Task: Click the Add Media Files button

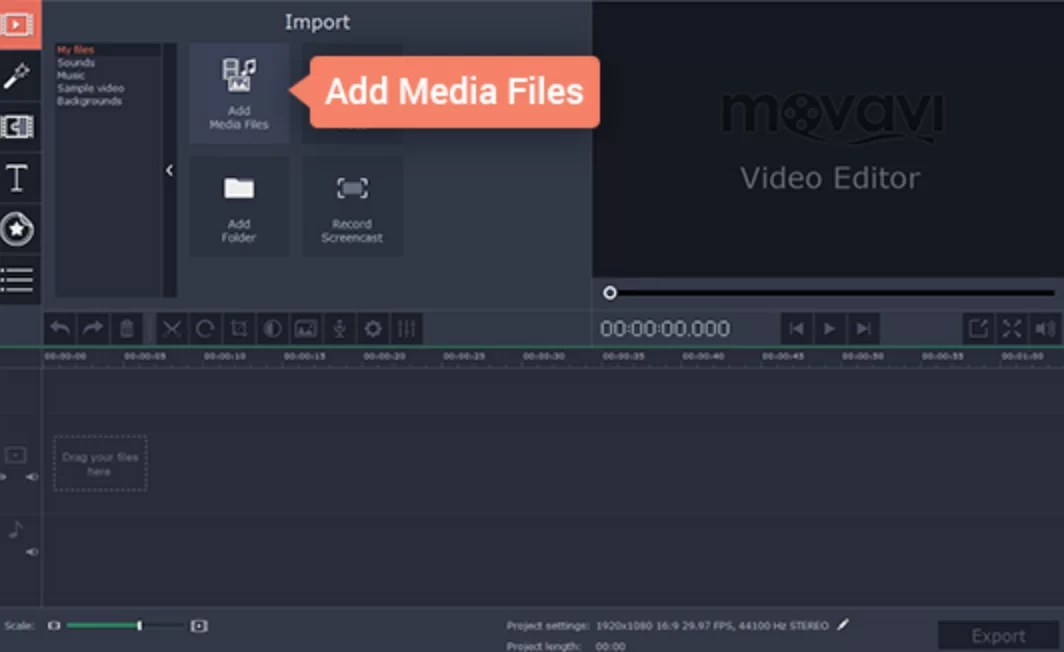Action: click(x=239, y=94)
